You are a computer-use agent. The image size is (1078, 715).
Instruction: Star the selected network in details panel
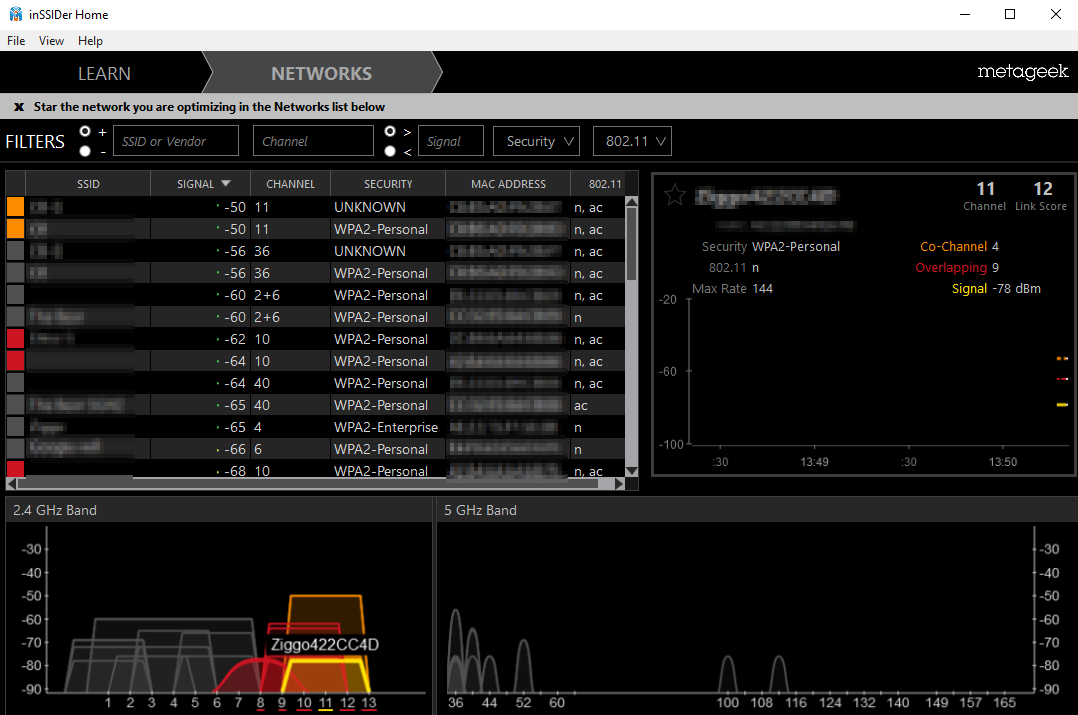675,195
